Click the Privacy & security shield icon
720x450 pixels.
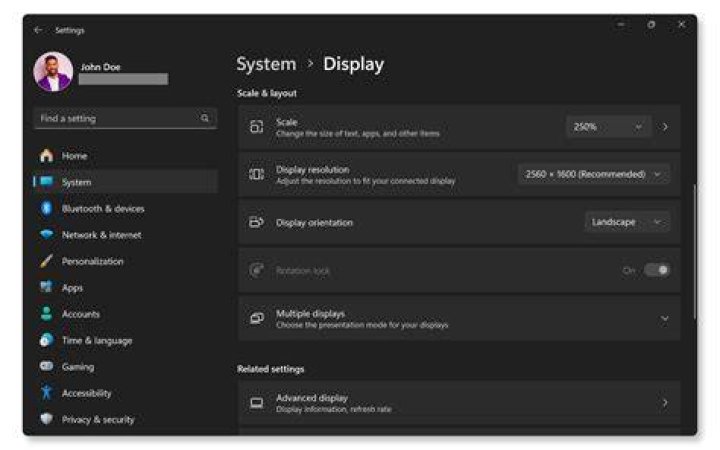click(46, 419)
